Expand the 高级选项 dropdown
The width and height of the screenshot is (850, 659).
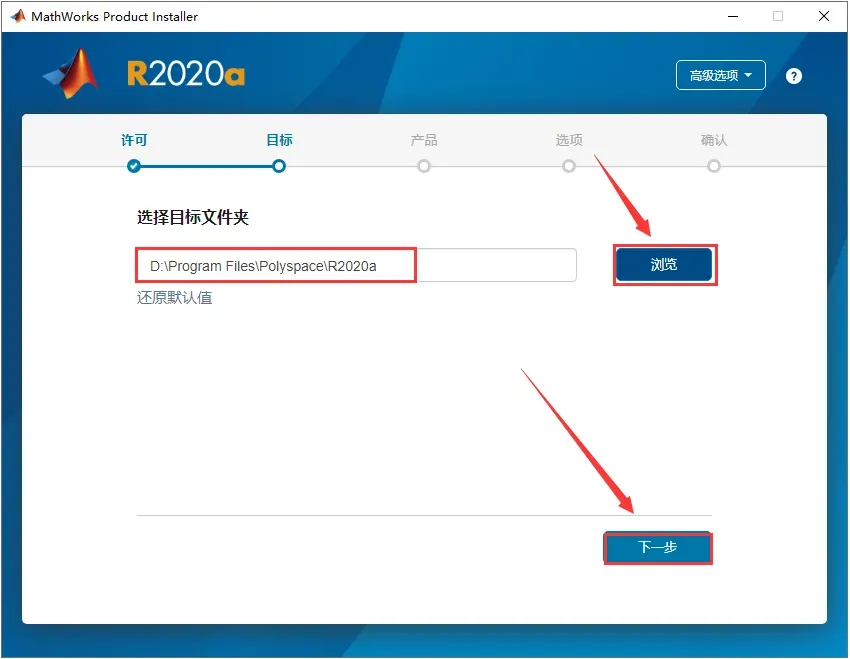point(720,75)
